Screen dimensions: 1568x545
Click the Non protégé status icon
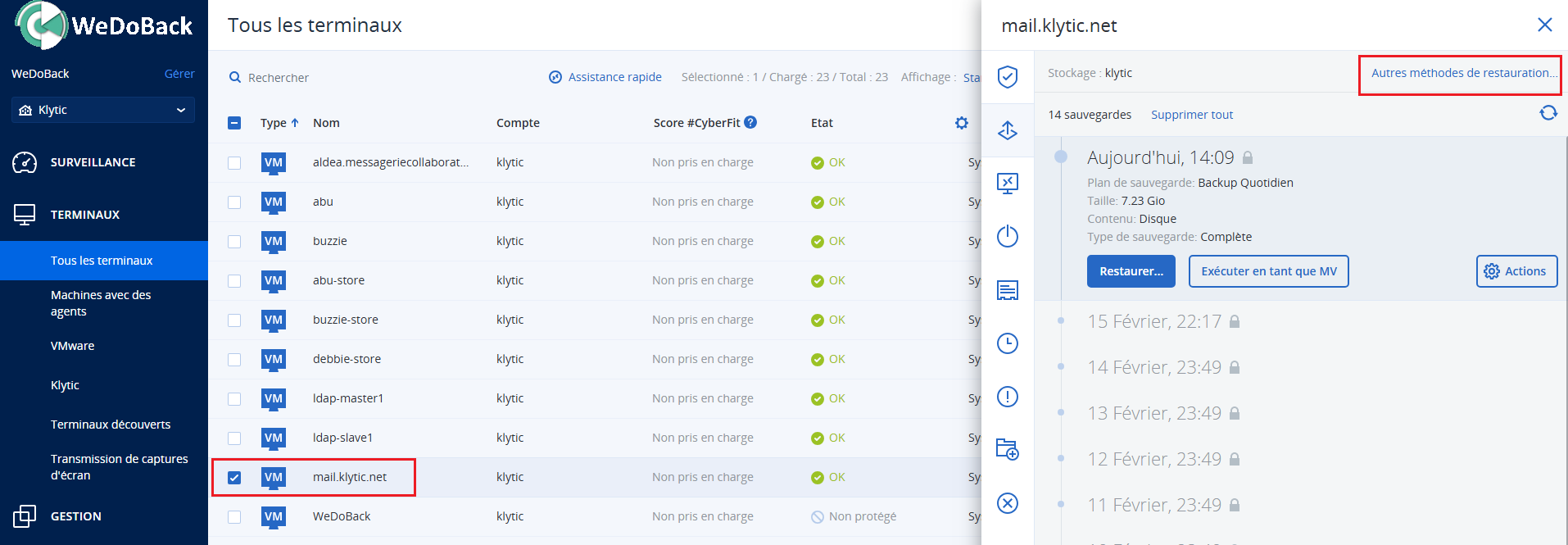point(818,517)
